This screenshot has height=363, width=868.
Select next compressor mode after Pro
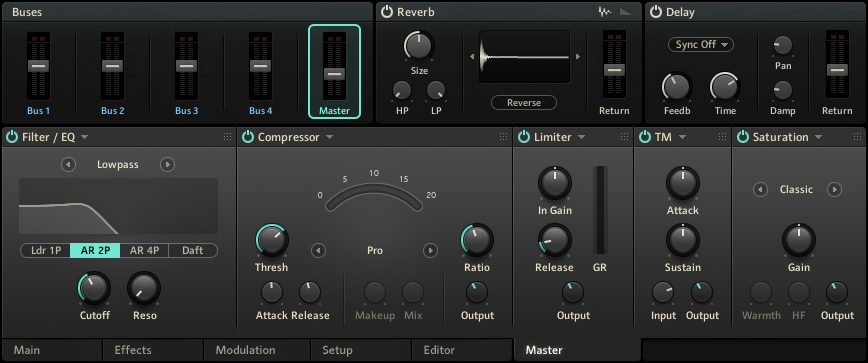[x=430, y=251]
